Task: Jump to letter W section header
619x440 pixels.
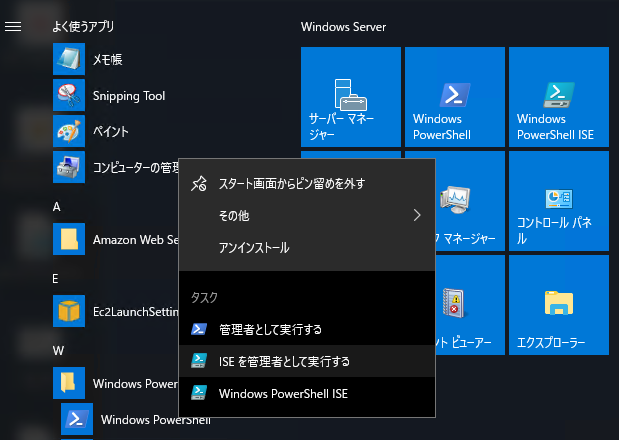Action: 58,350
